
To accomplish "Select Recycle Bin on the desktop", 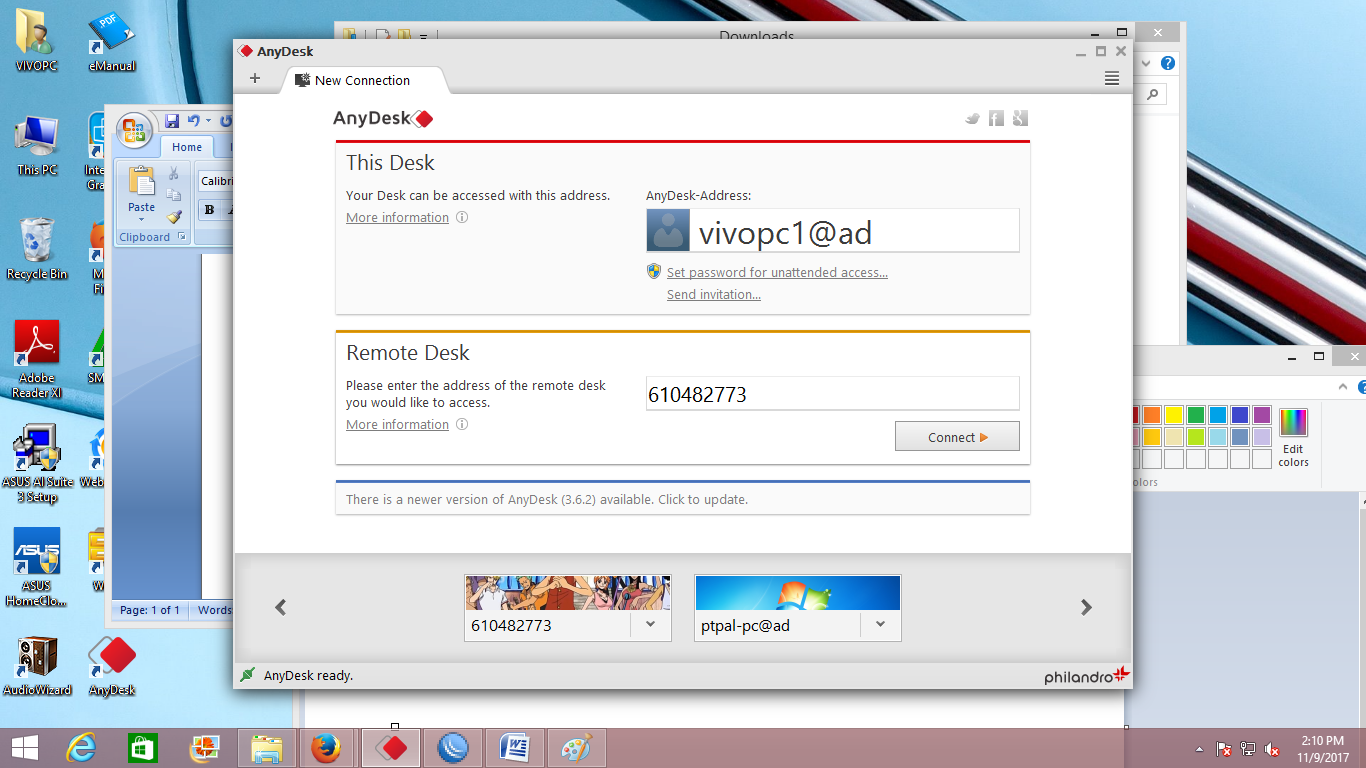I will tap(37, 249).
